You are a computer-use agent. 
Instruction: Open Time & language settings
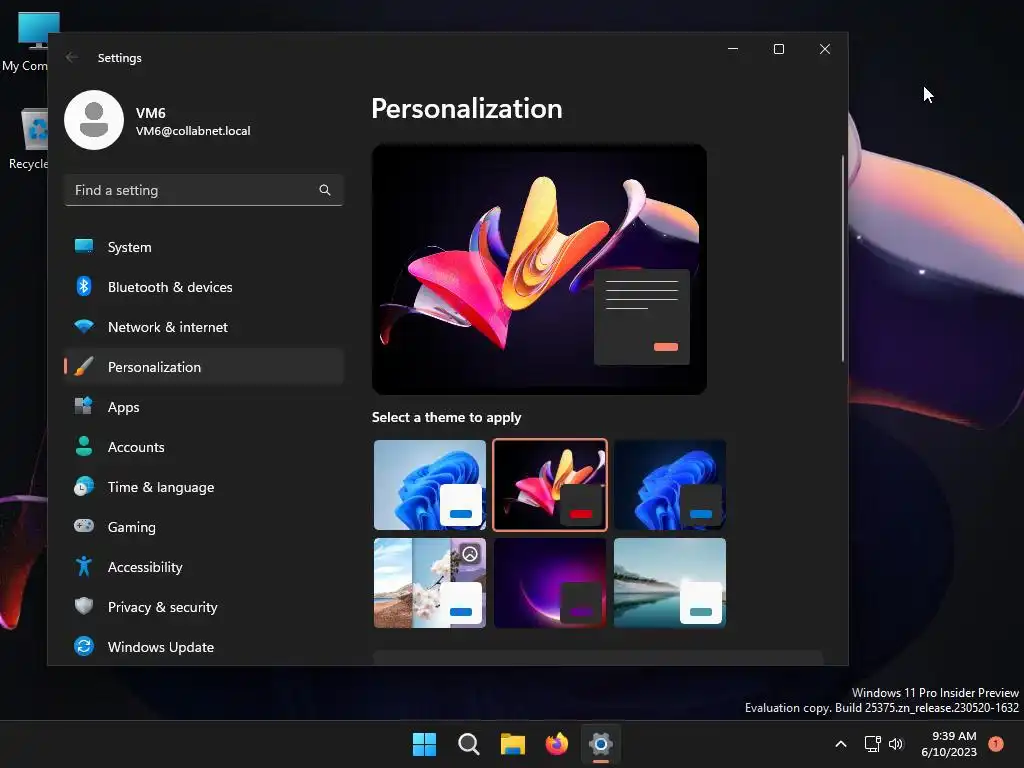(204, 487)
